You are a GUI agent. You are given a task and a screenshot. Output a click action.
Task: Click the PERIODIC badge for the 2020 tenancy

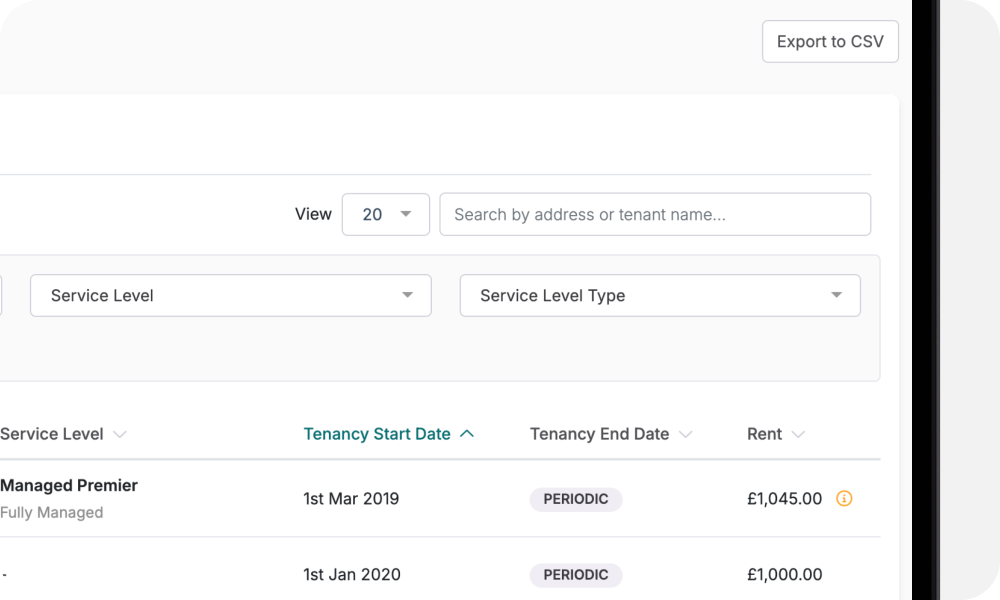pyautogui.click(x=576, y=574)
